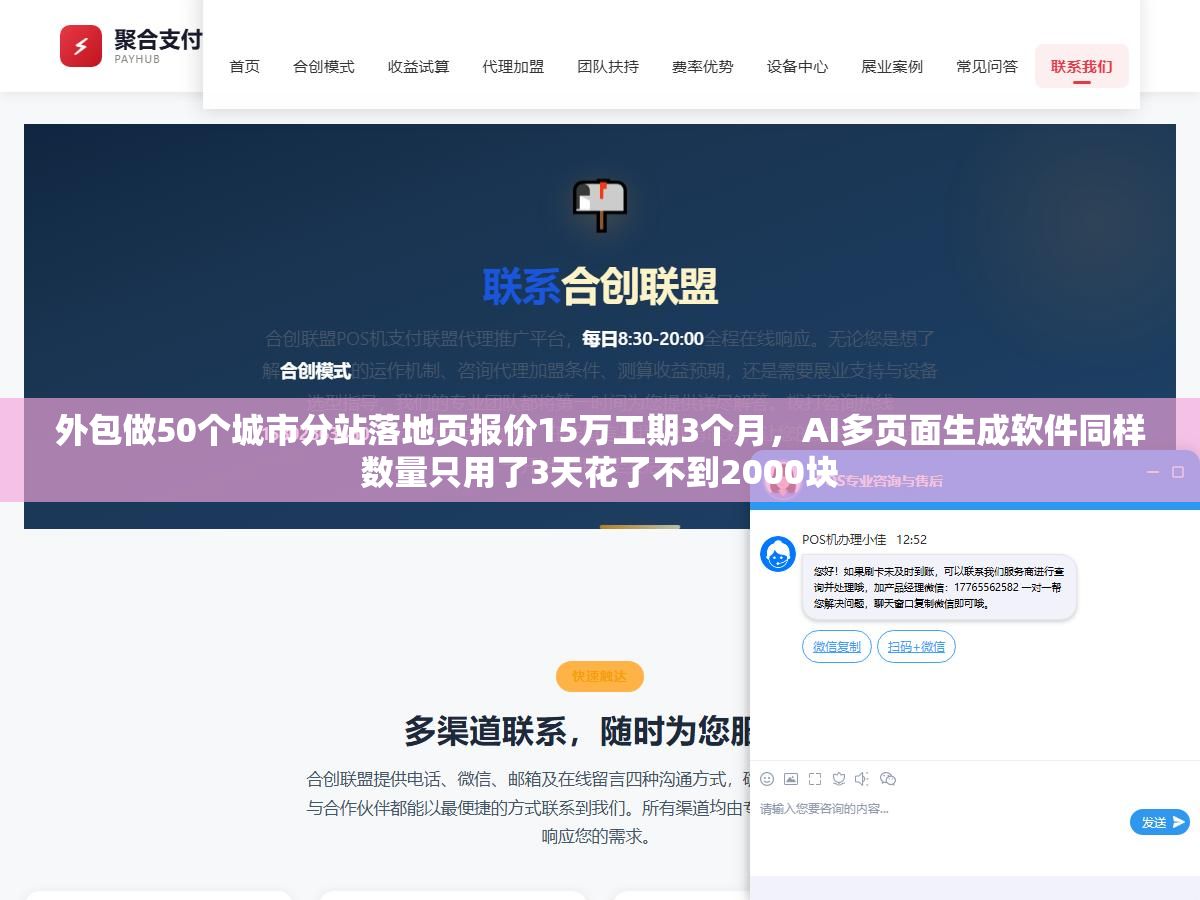This screenshot has height=900, width=1200.
Task: Click the screenshot capture icon in chat
Action: (x=815, y=778)
